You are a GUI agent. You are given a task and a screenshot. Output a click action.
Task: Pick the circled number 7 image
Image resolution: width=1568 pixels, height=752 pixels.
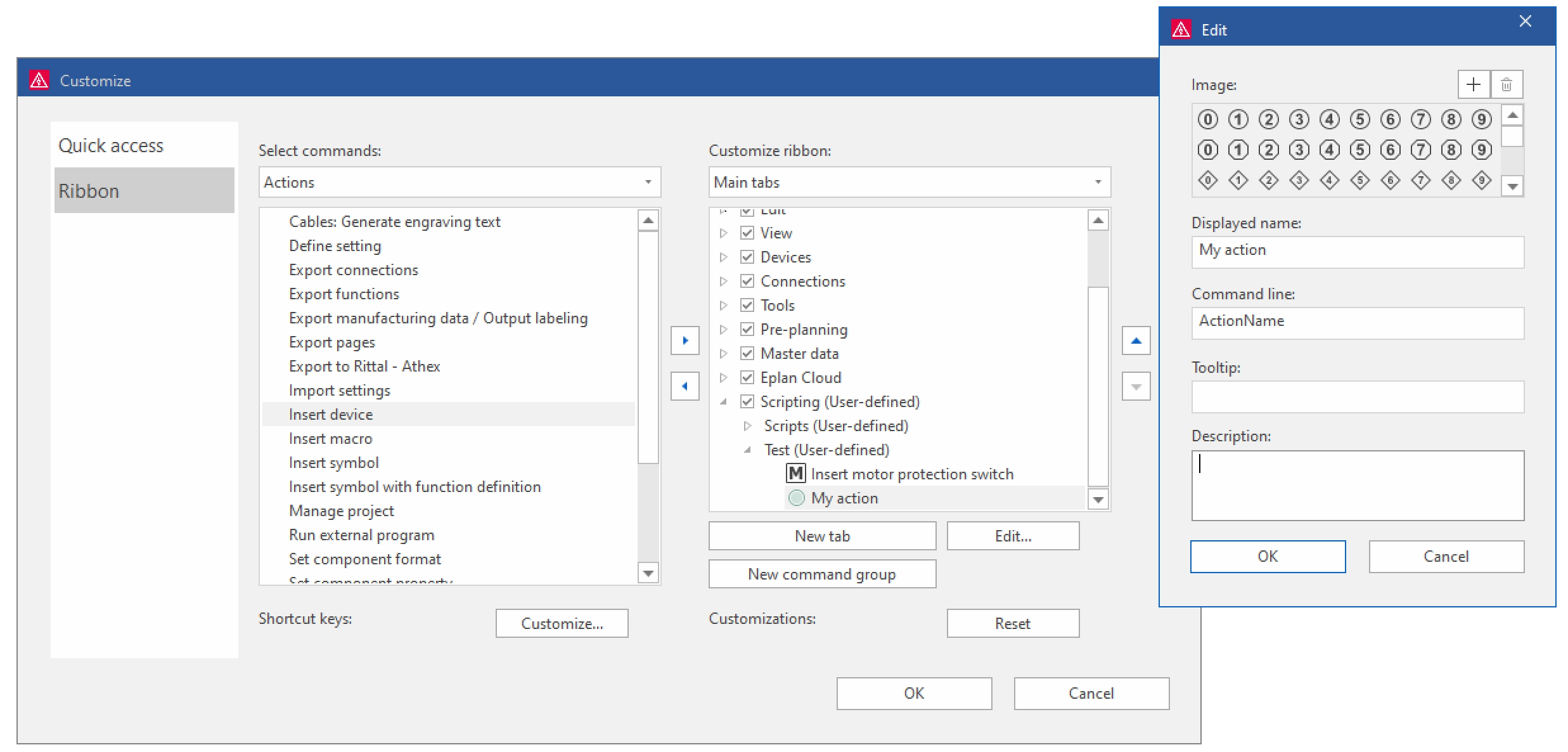[1421, 119]
